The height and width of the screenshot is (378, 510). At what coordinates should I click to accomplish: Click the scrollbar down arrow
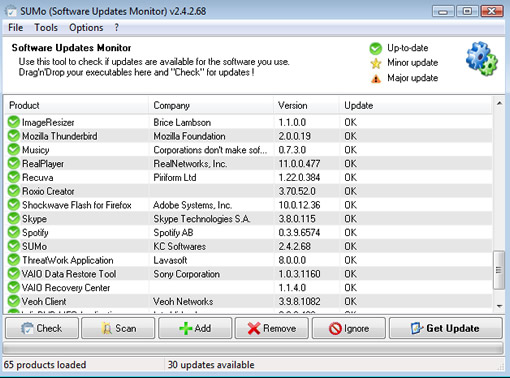499,306
